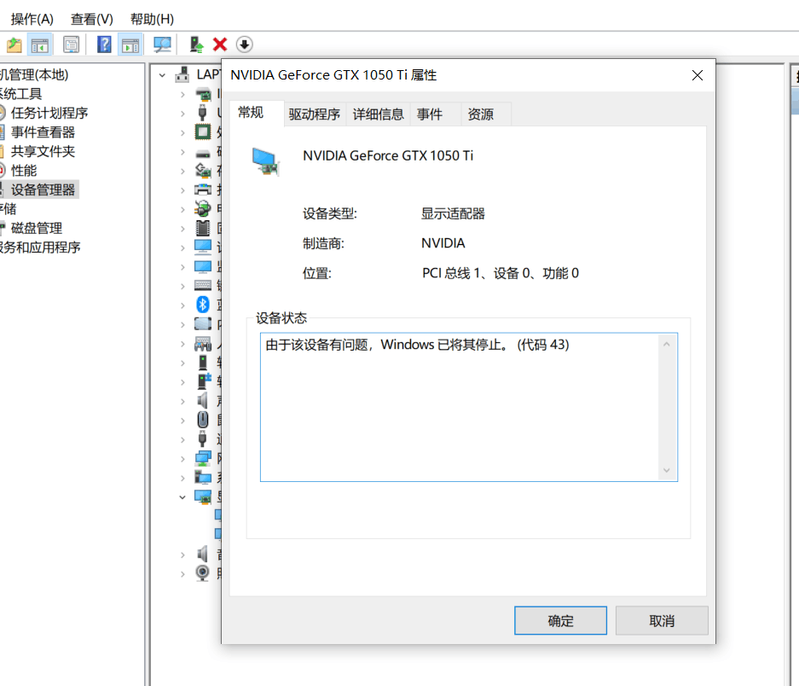The image size is (799, 686).
Task: Select the camera device category icon
Action: click(x=203, y=573)
